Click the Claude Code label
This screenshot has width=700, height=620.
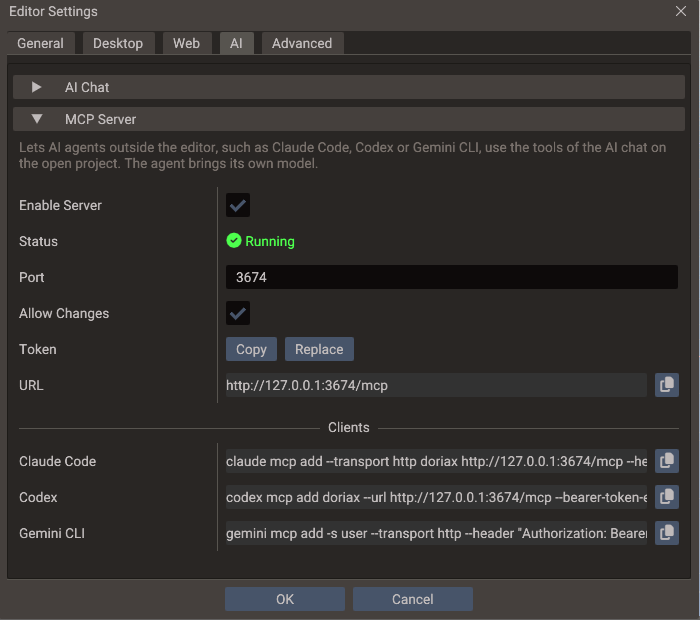click(57, 461)
